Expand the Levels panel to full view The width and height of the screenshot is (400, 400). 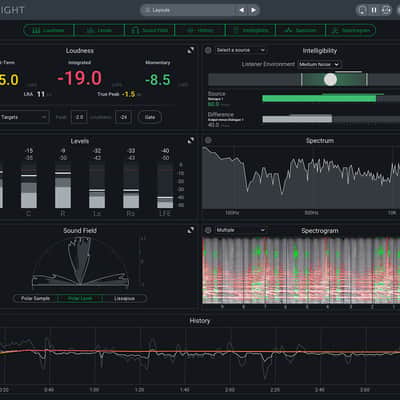tap(190, 141)
